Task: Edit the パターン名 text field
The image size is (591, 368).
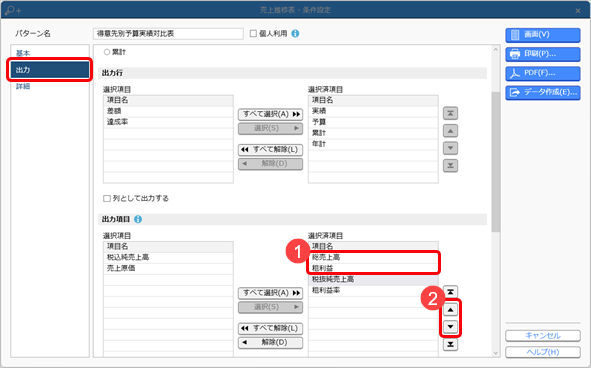Action: pos(168,34)
